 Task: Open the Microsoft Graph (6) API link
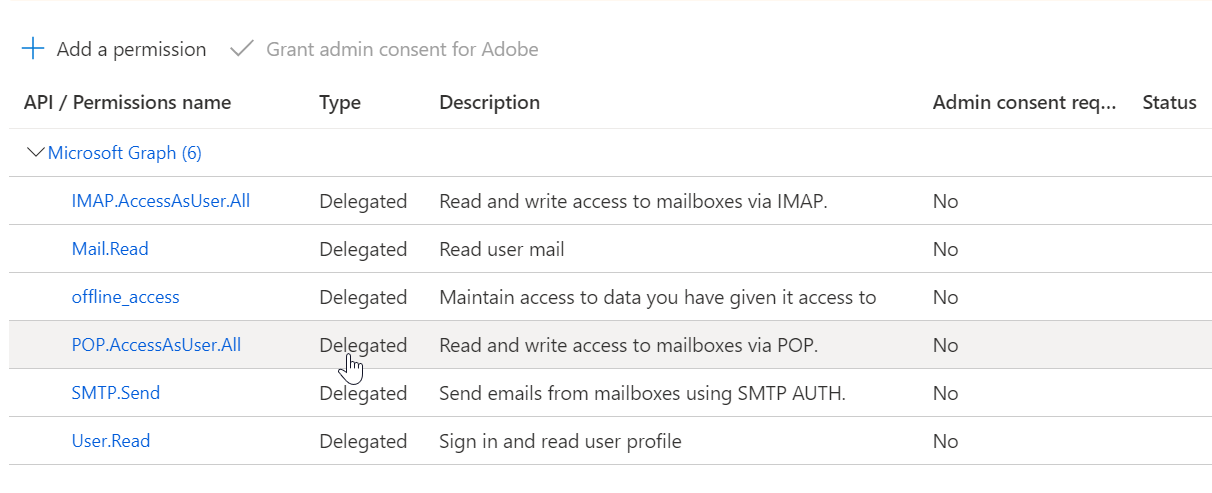tap(125, 153)
